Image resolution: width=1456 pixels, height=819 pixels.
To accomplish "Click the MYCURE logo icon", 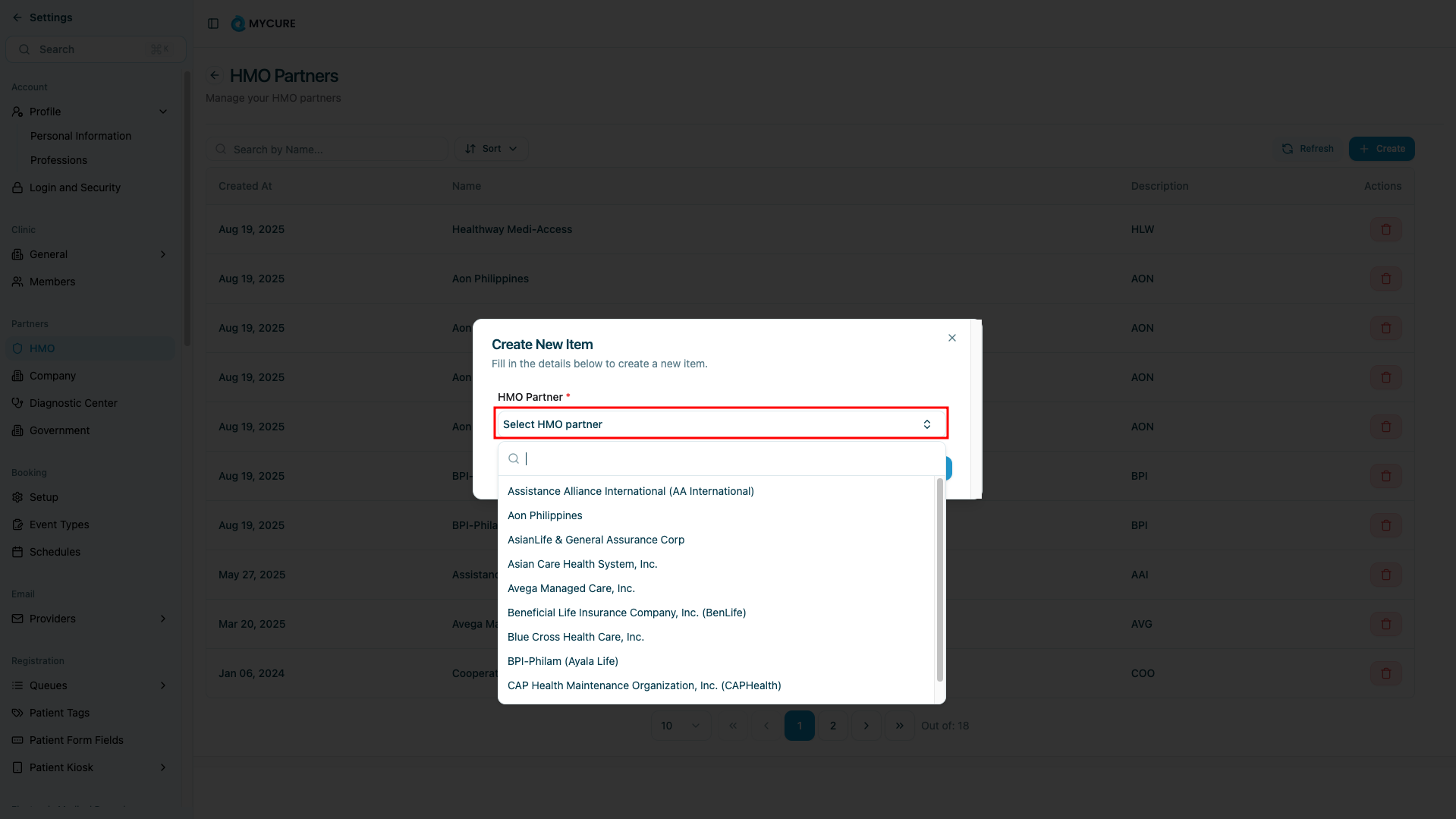I will [238, 24].
